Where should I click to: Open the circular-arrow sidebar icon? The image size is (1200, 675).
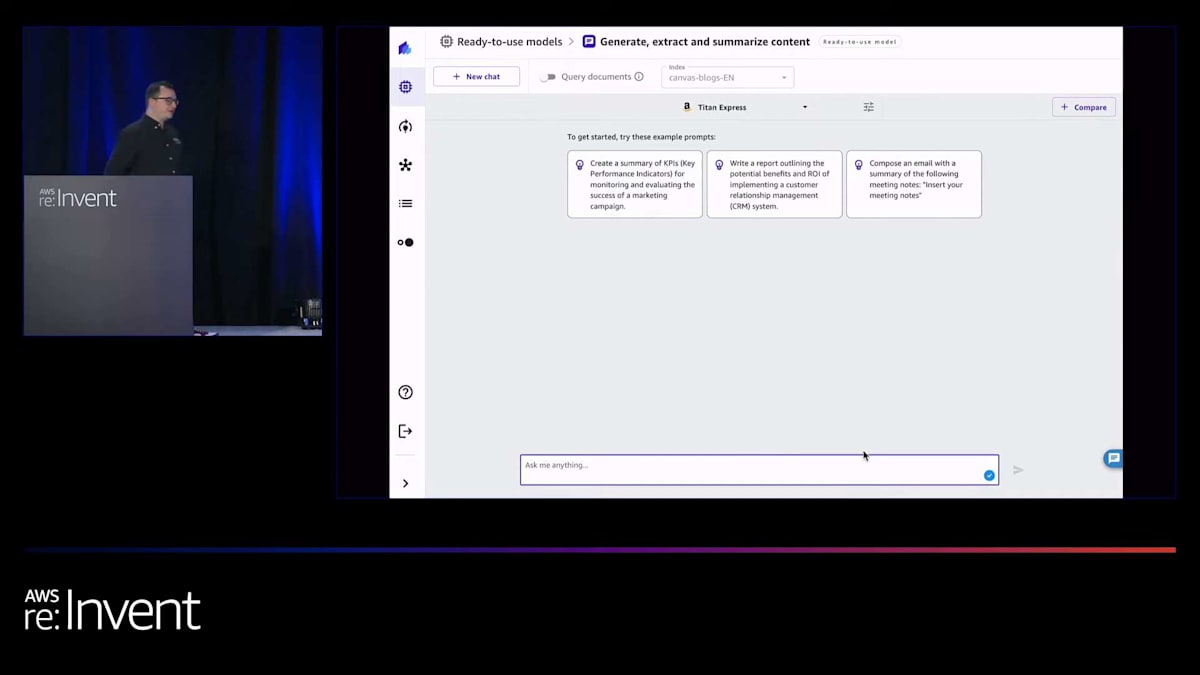tap(405, 126)
